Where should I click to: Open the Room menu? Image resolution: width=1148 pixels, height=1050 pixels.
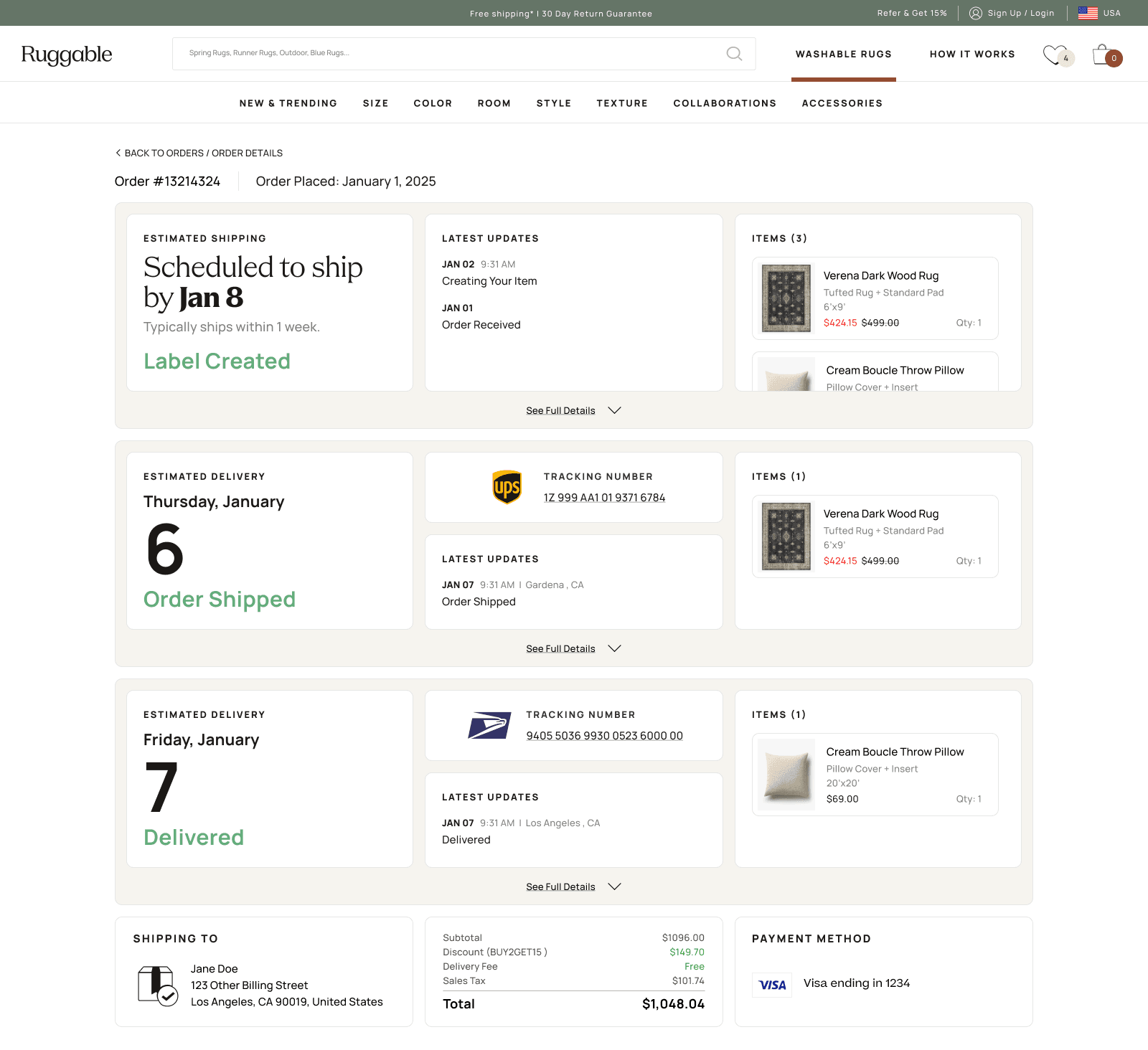pyautogui.click(x=494, y=103)
